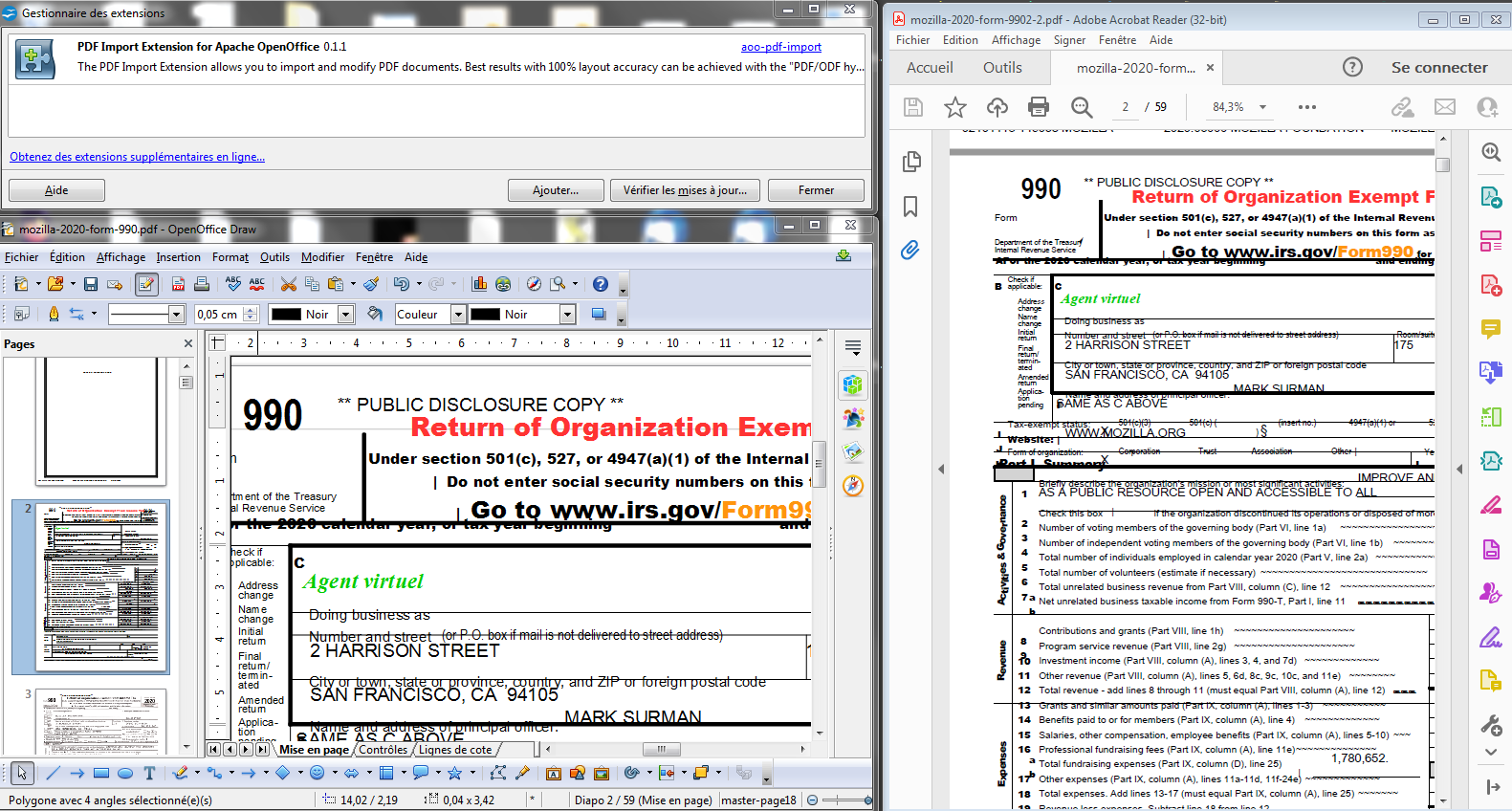
Task: Open the line style dropdown
Action: tap(176, 315)
